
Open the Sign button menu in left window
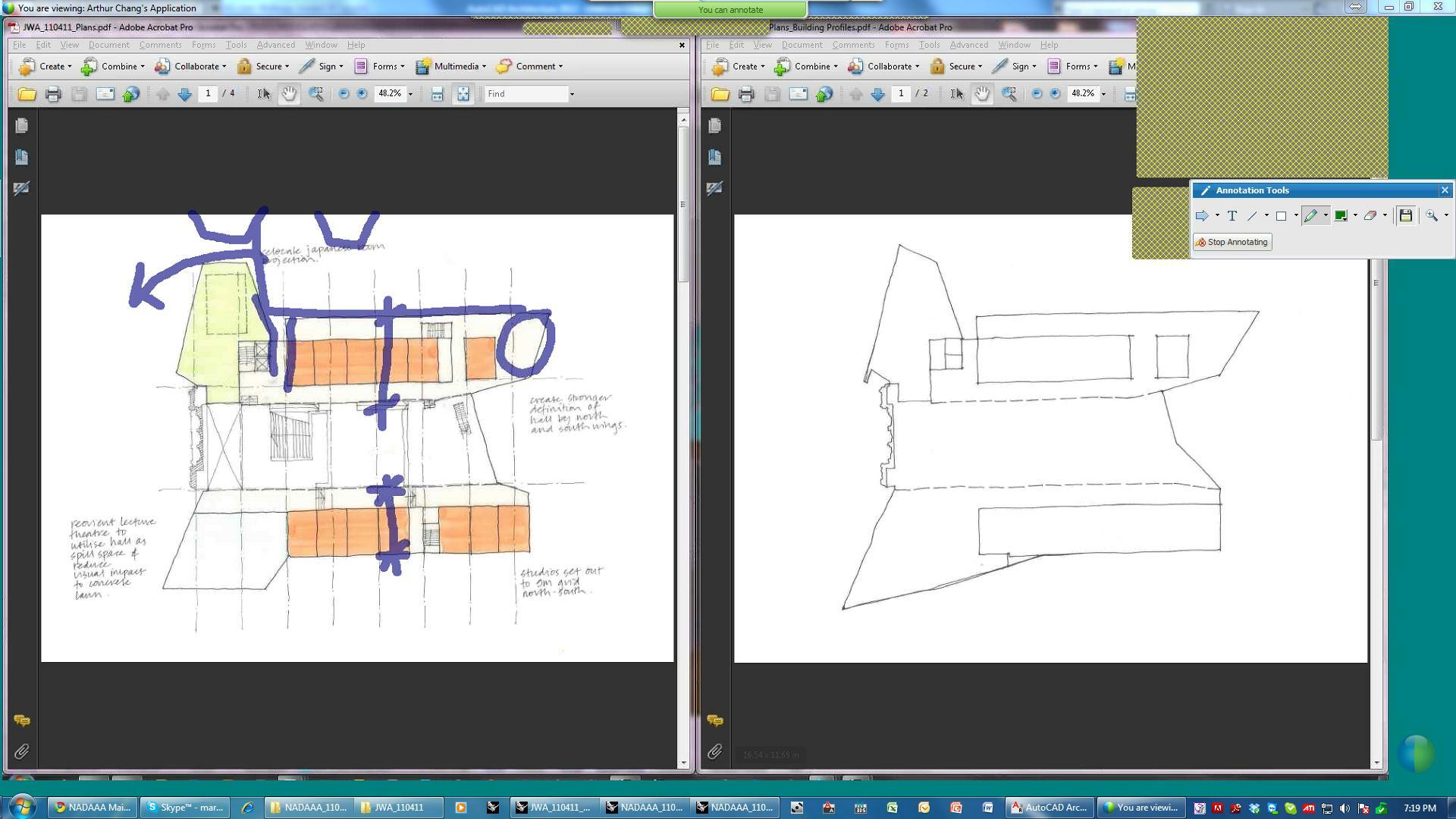[322, 67]
